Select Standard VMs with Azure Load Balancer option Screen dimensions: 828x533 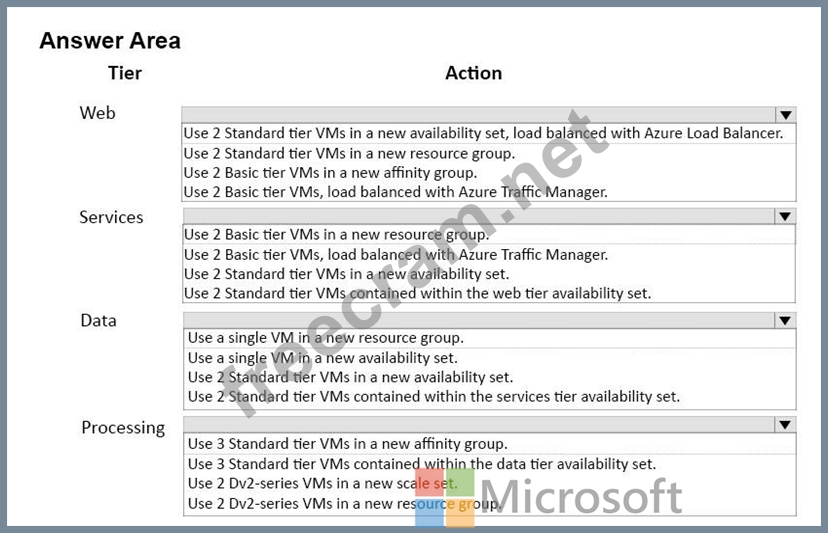pos(483,133)
